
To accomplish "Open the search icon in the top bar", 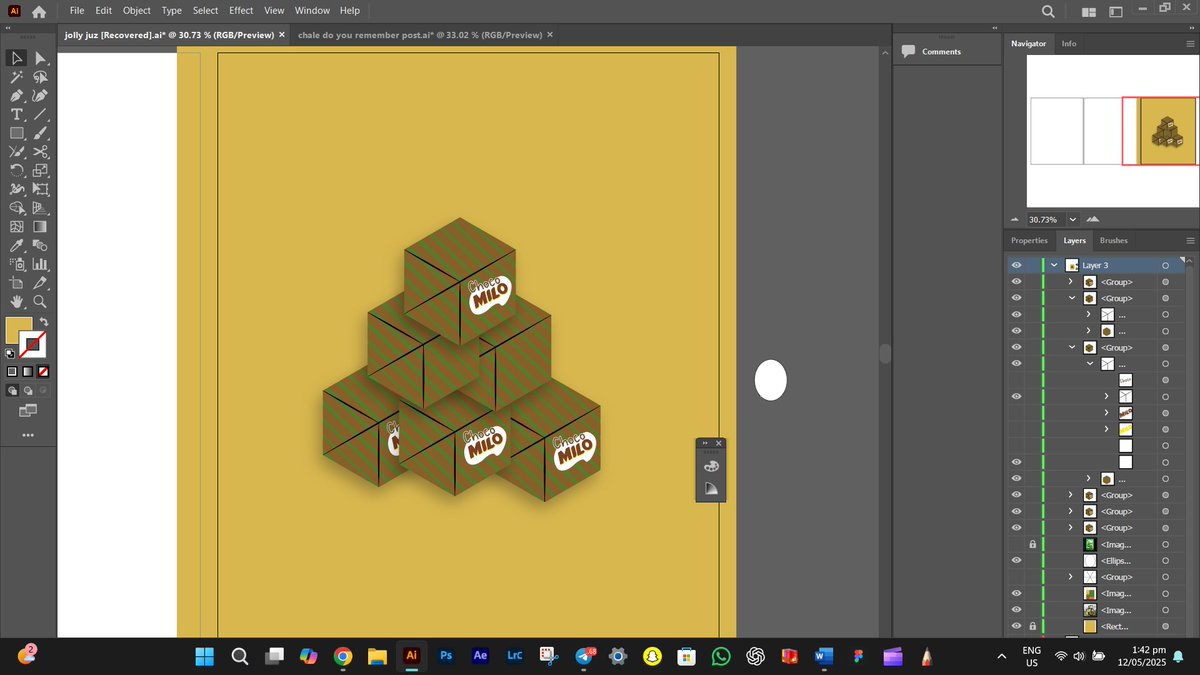I will [x=1048, y=12].
